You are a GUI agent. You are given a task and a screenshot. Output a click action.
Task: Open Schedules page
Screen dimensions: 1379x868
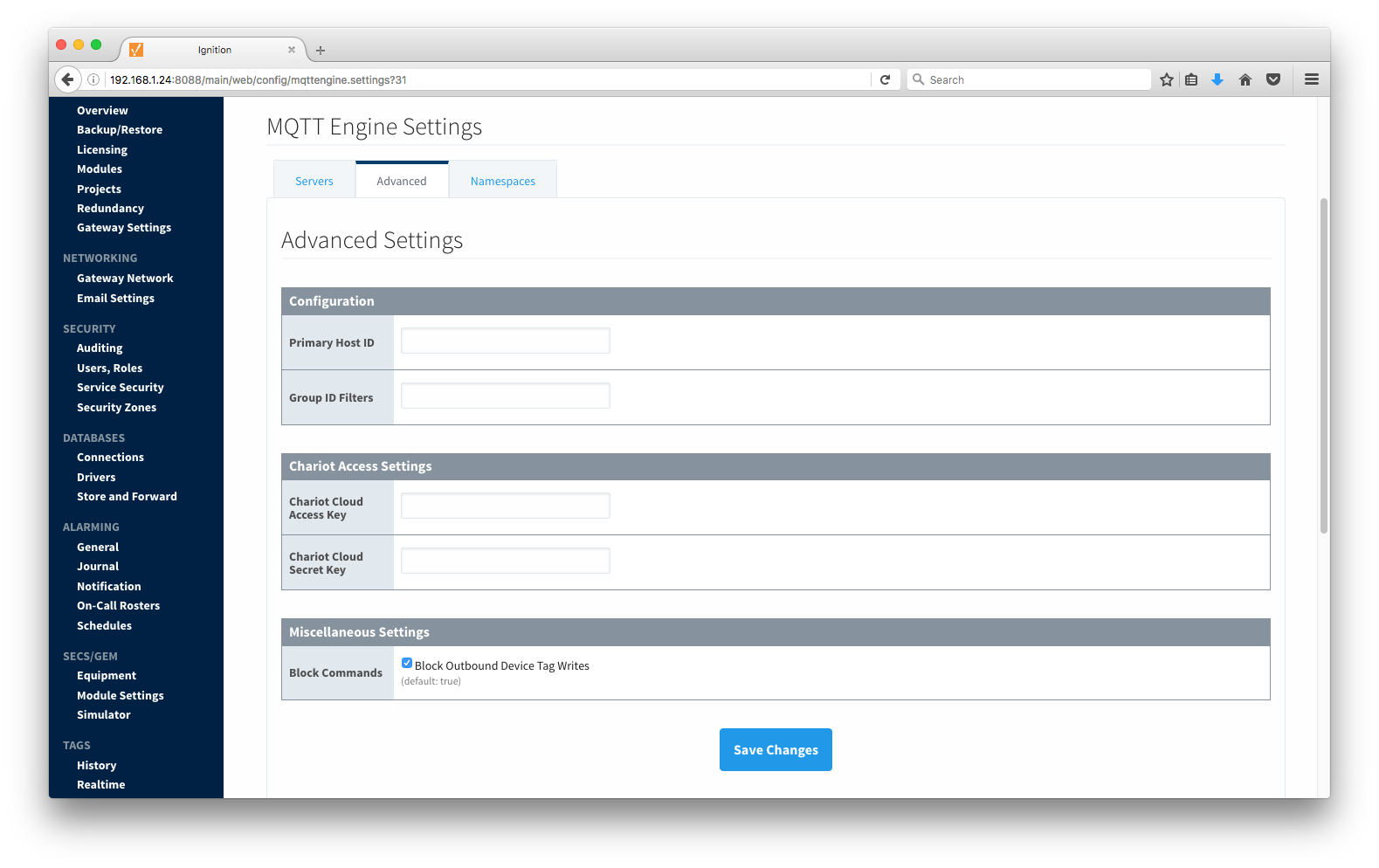tap(104, 626)
